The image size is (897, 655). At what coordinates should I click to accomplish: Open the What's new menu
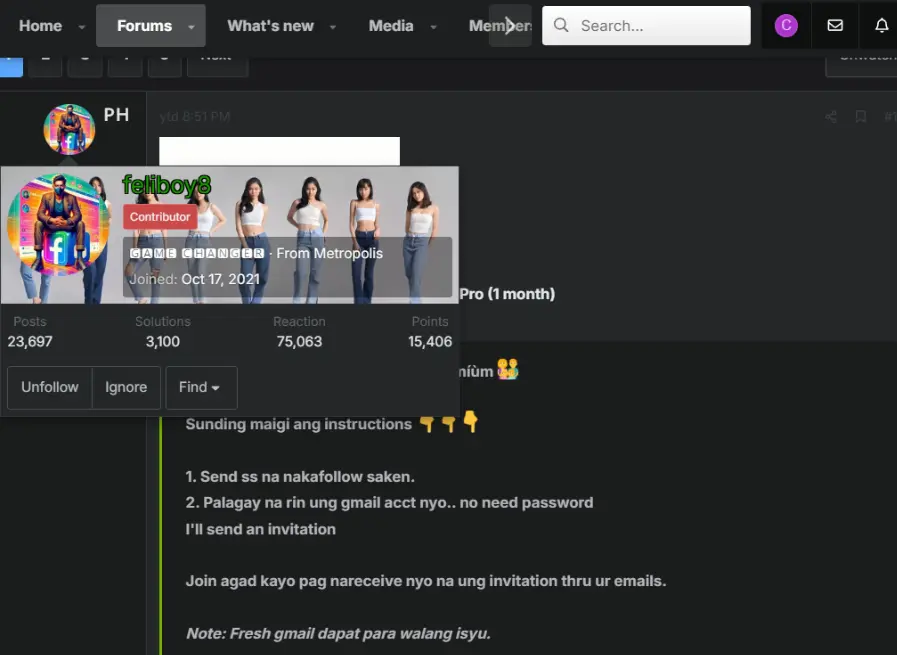[270, 26]
